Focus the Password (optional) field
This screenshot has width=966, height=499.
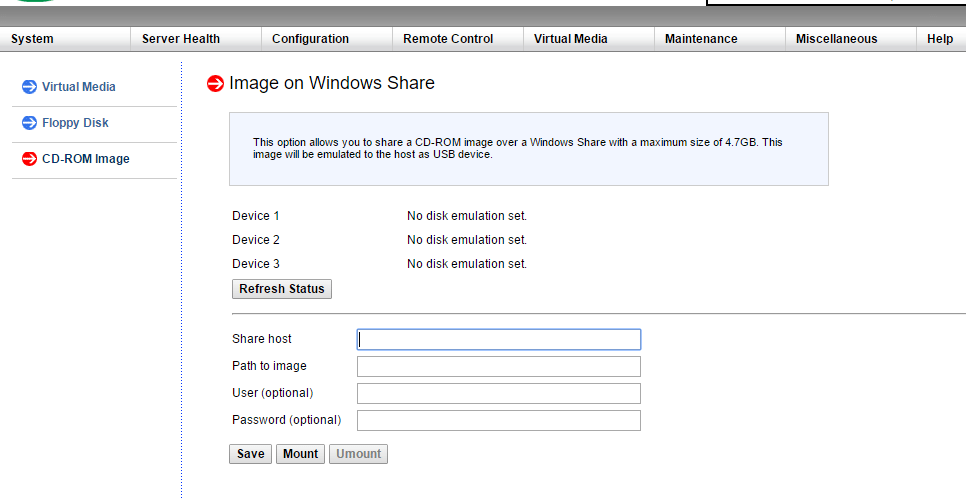[498, 420]
